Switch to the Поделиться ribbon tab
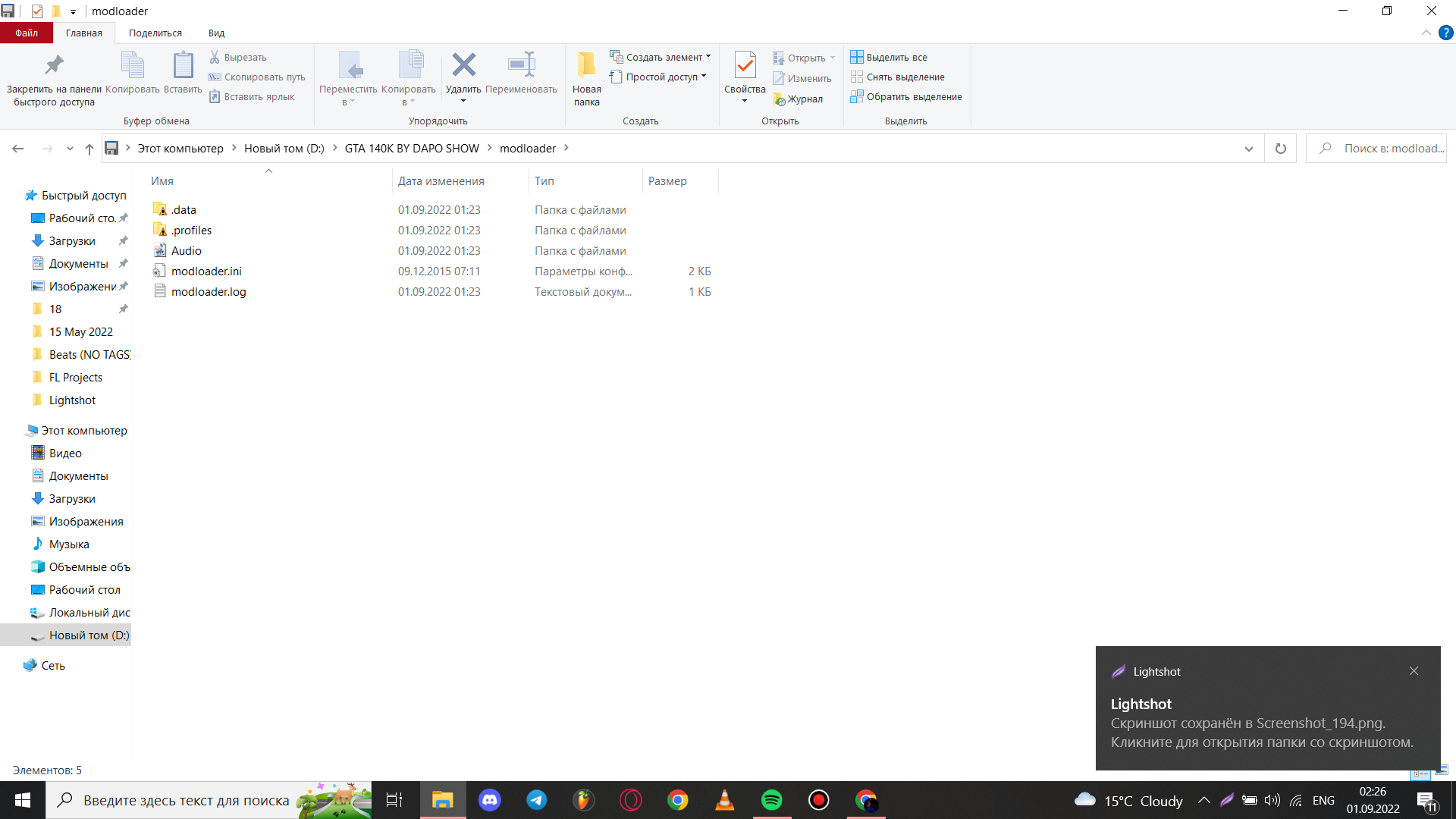The height and width of the screenshot is (819, 1456). (155, 33)
